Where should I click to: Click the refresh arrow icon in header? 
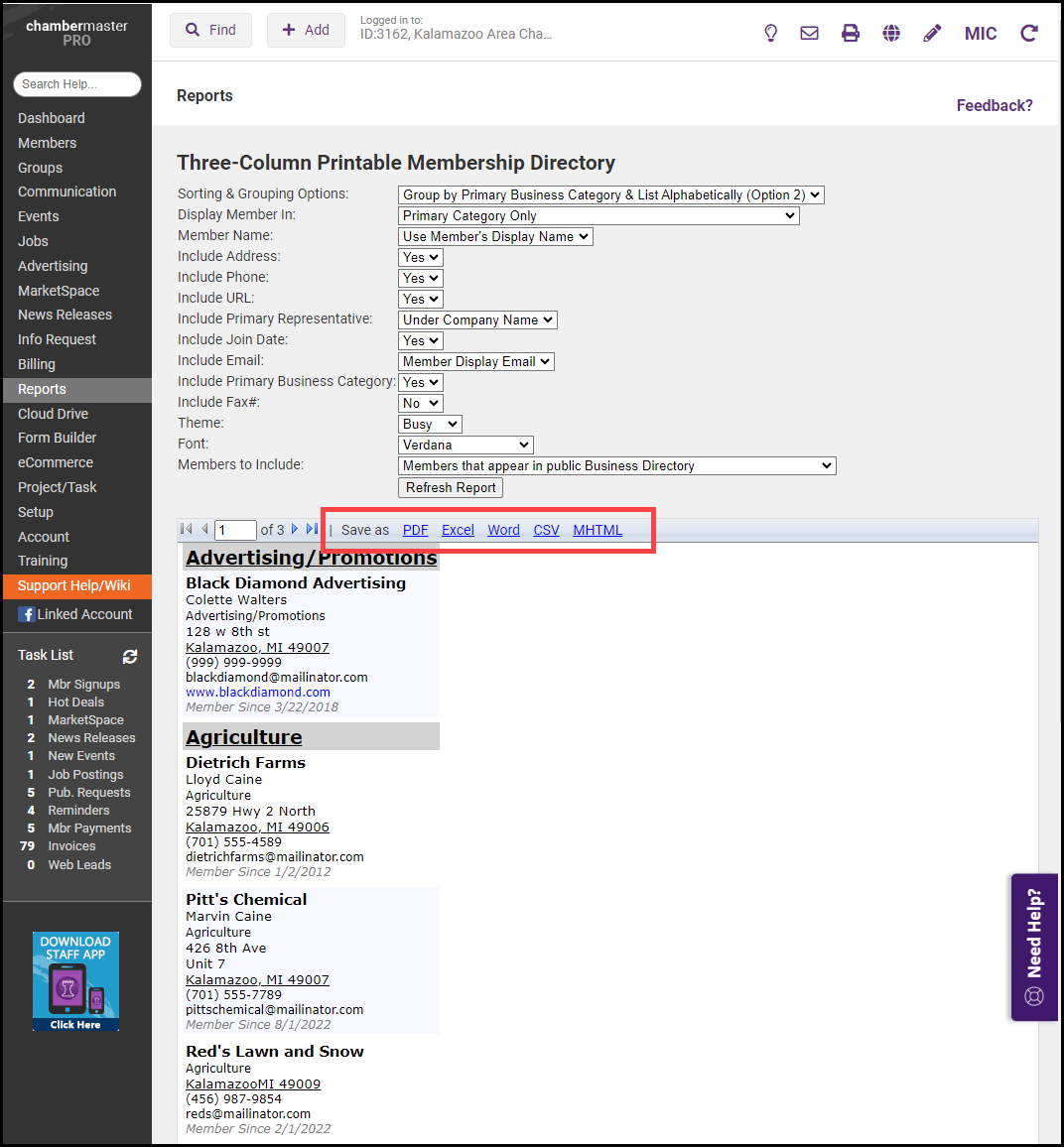(x=1029, y=33)
